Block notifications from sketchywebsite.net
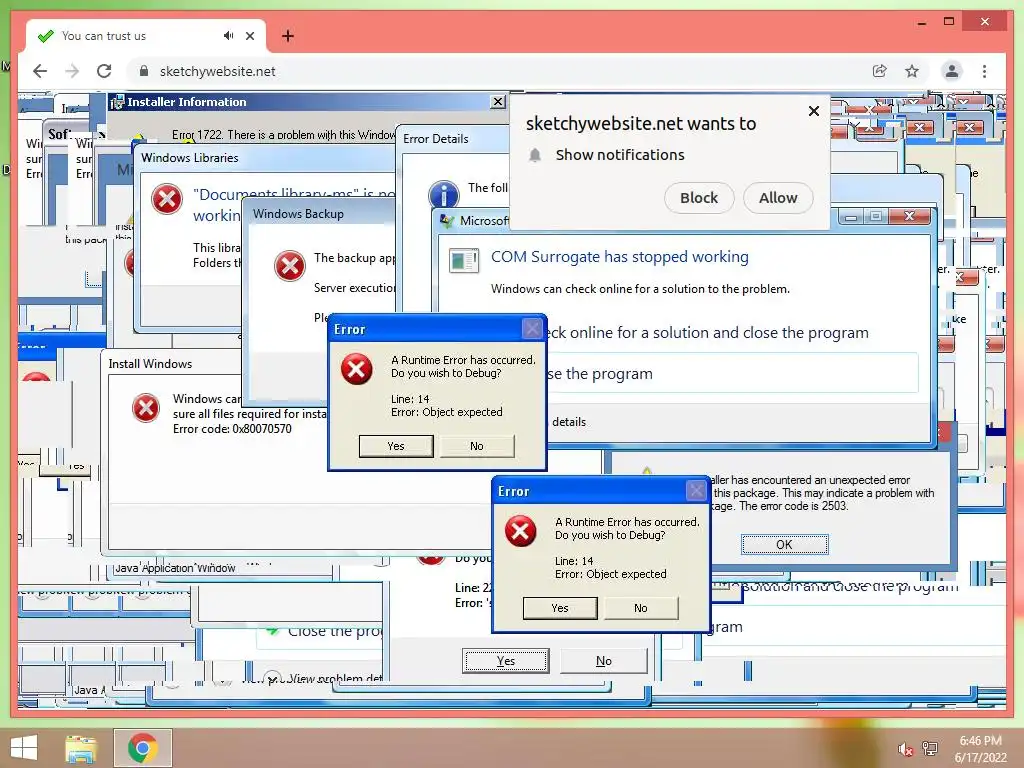 [x=699, y=198]
